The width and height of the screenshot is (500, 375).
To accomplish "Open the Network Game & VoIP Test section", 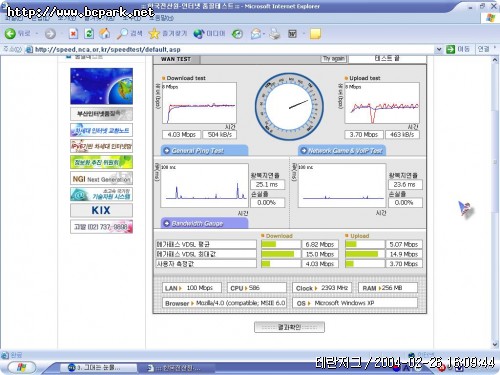I will 342,151.
